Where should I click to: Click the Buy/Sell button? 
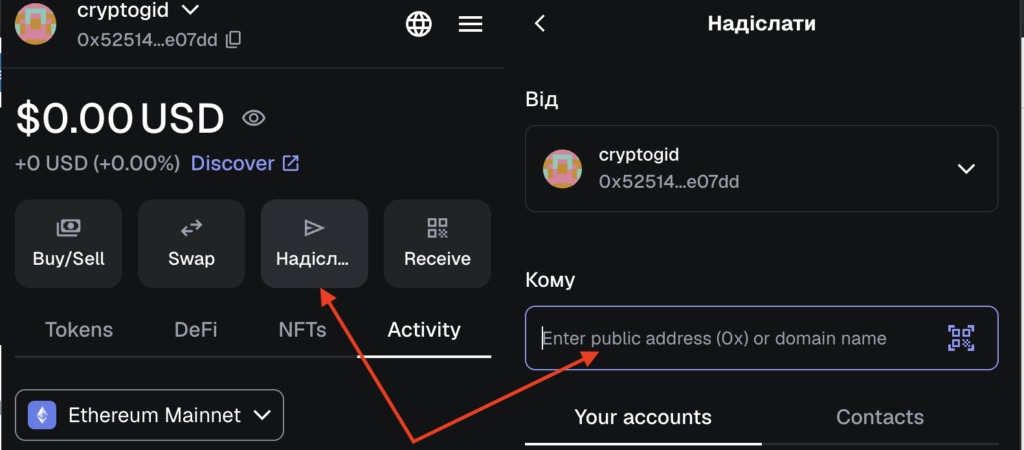coord(69,244)
